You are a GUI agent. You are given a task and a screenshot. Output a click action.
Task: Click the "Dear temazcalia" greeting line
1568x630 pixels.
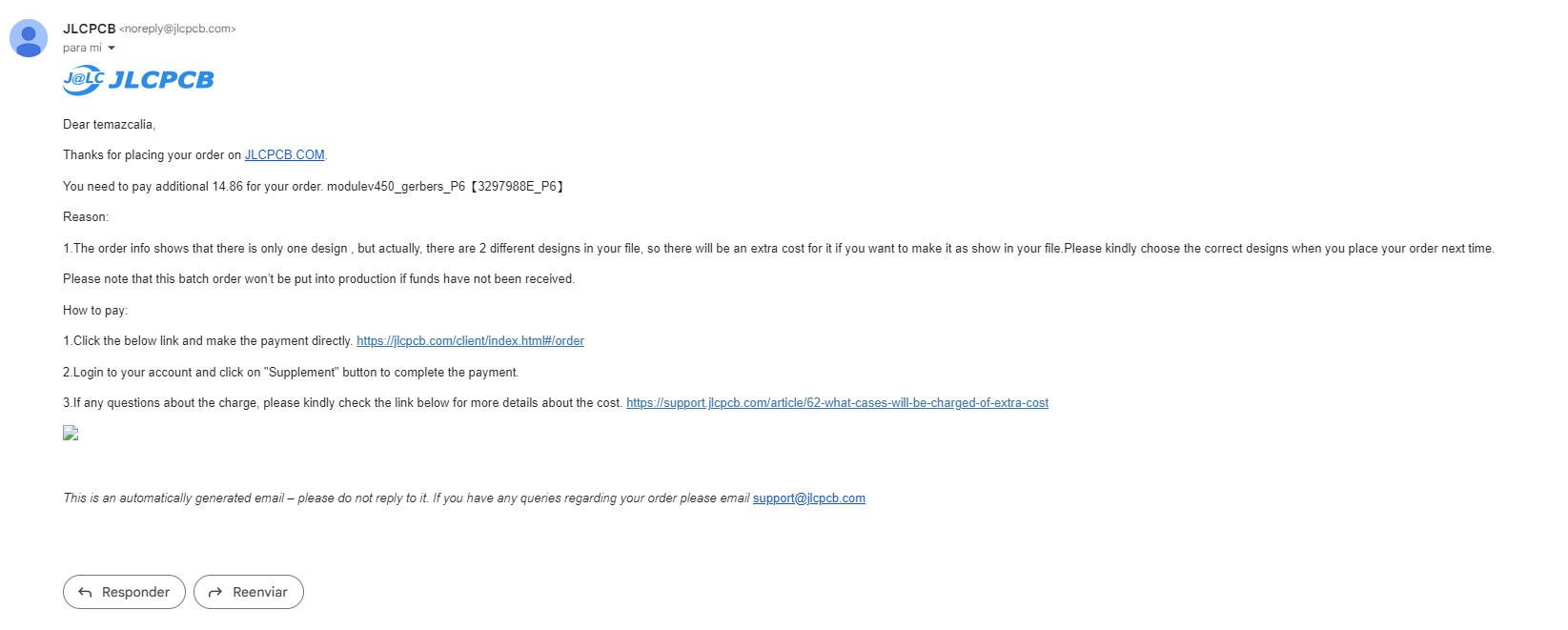[x=109, y=124]
